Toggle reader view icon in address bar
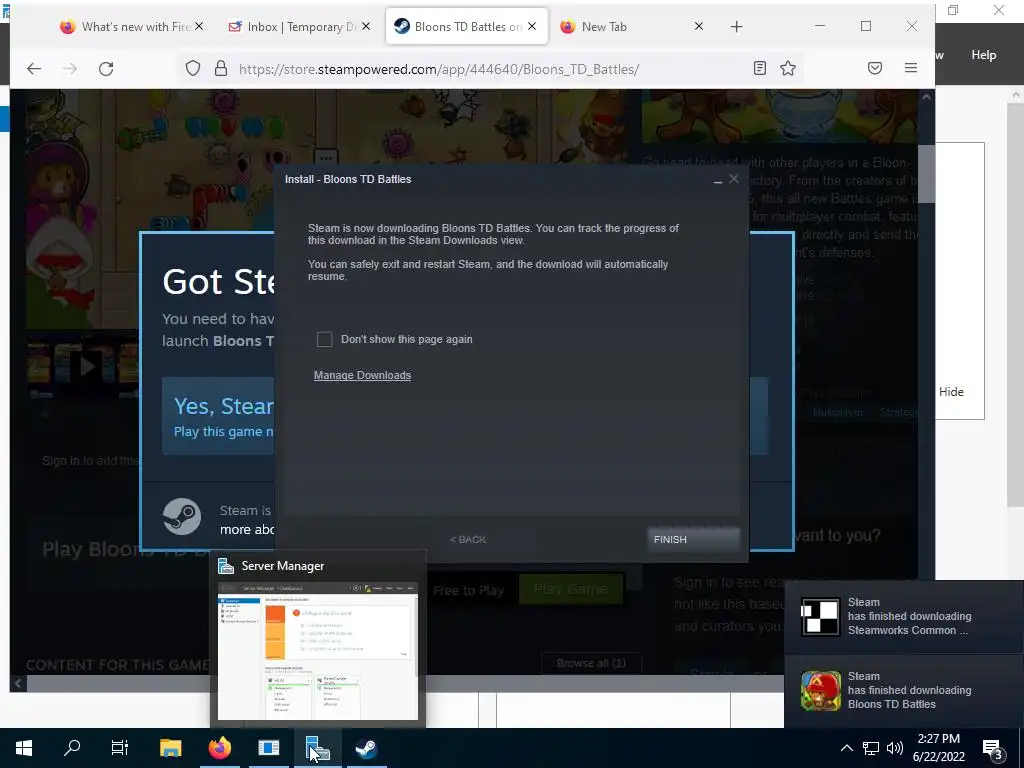Viewport: 1024px width, 768px height. click(x=760, y=68)
